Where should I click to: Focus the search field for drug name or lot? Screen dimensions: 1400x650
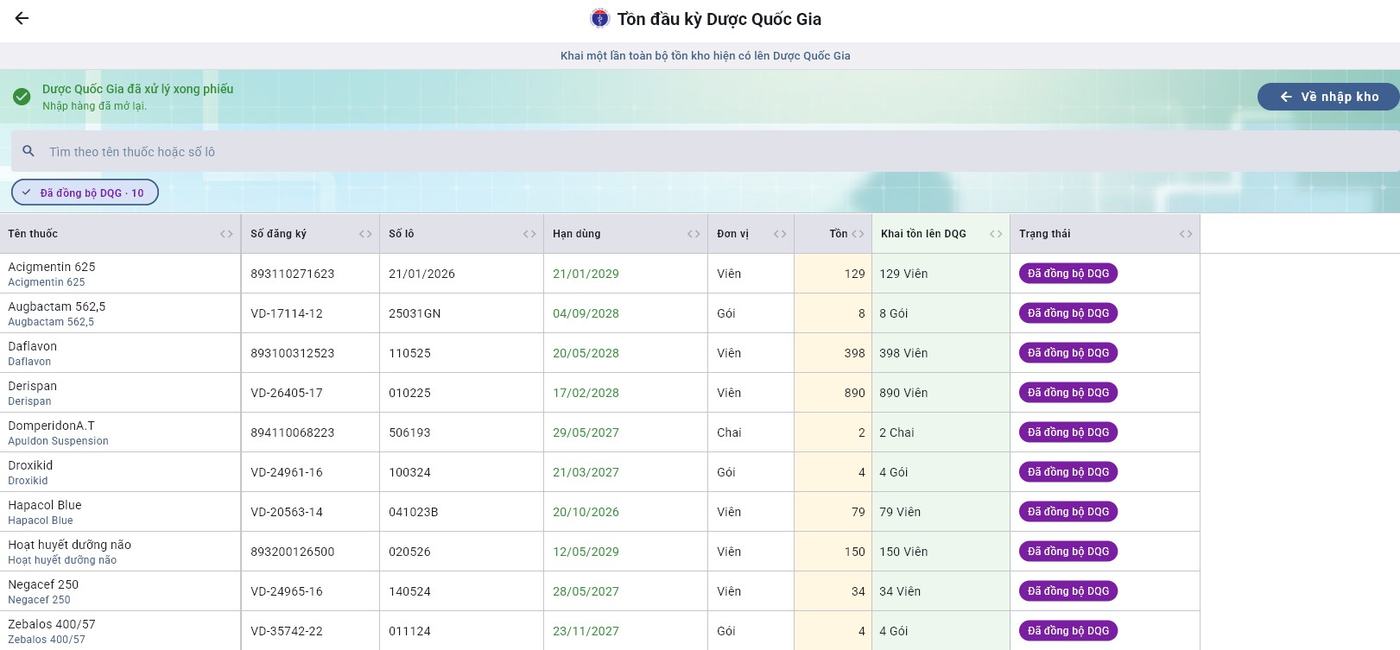point(705,151)
